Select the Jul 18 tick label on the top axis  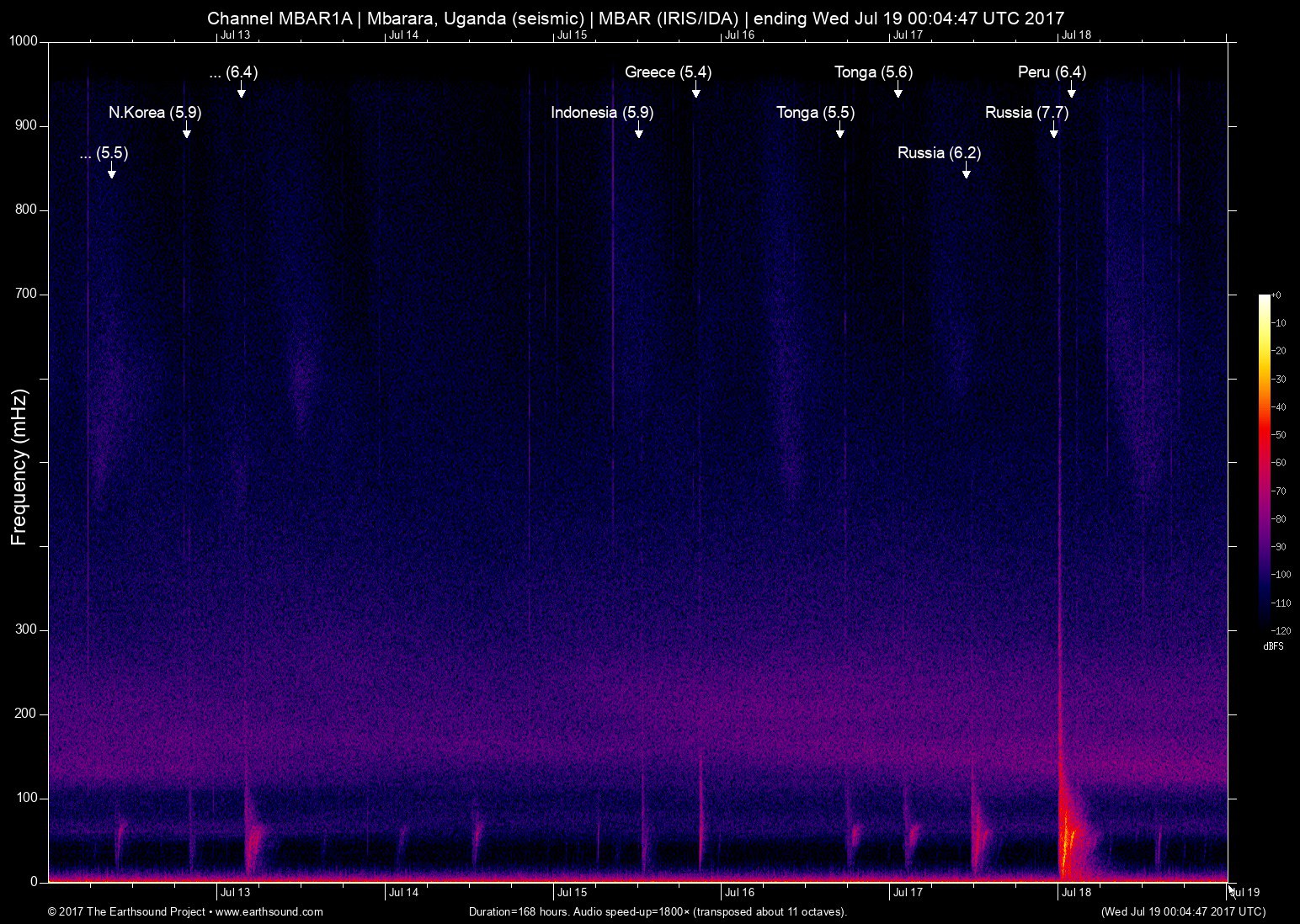pyautogui.click(x=1076, y=35)
